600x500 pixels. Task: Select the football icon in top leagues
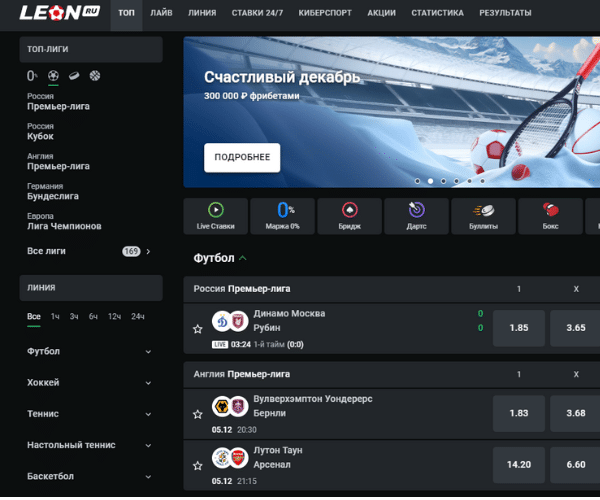coord(53,75)
